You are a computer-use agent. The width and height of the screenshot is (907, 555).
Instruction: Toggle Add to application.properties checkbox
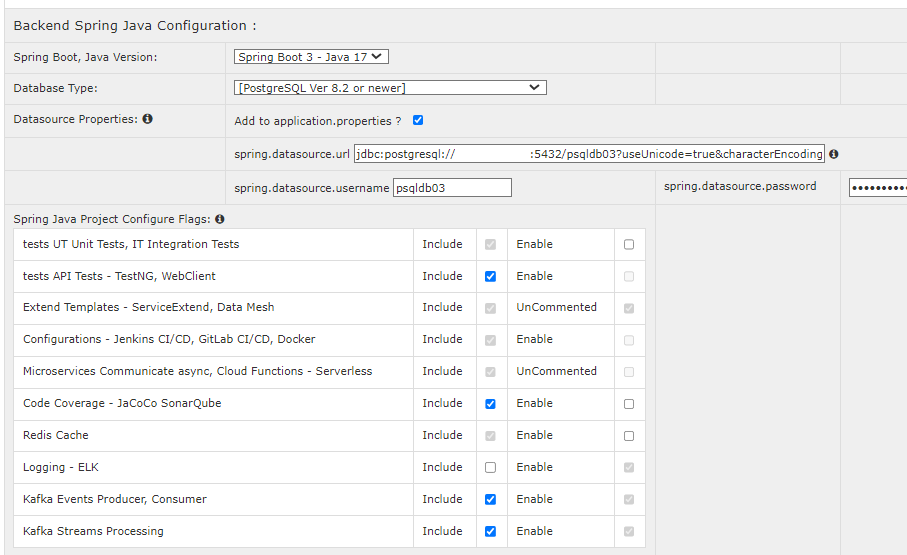point(418,120)
